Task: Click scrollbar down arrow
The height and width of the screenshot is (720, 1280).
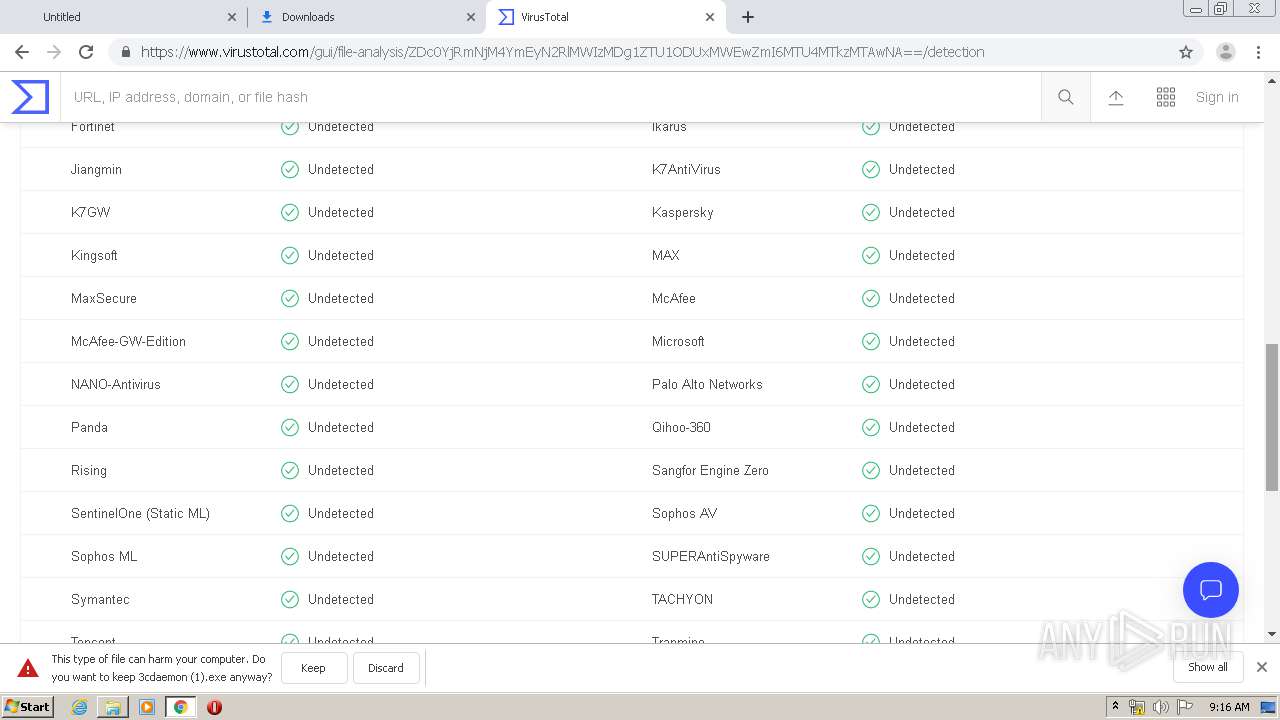Action: pyautogui.click(x=1272, y=634)
